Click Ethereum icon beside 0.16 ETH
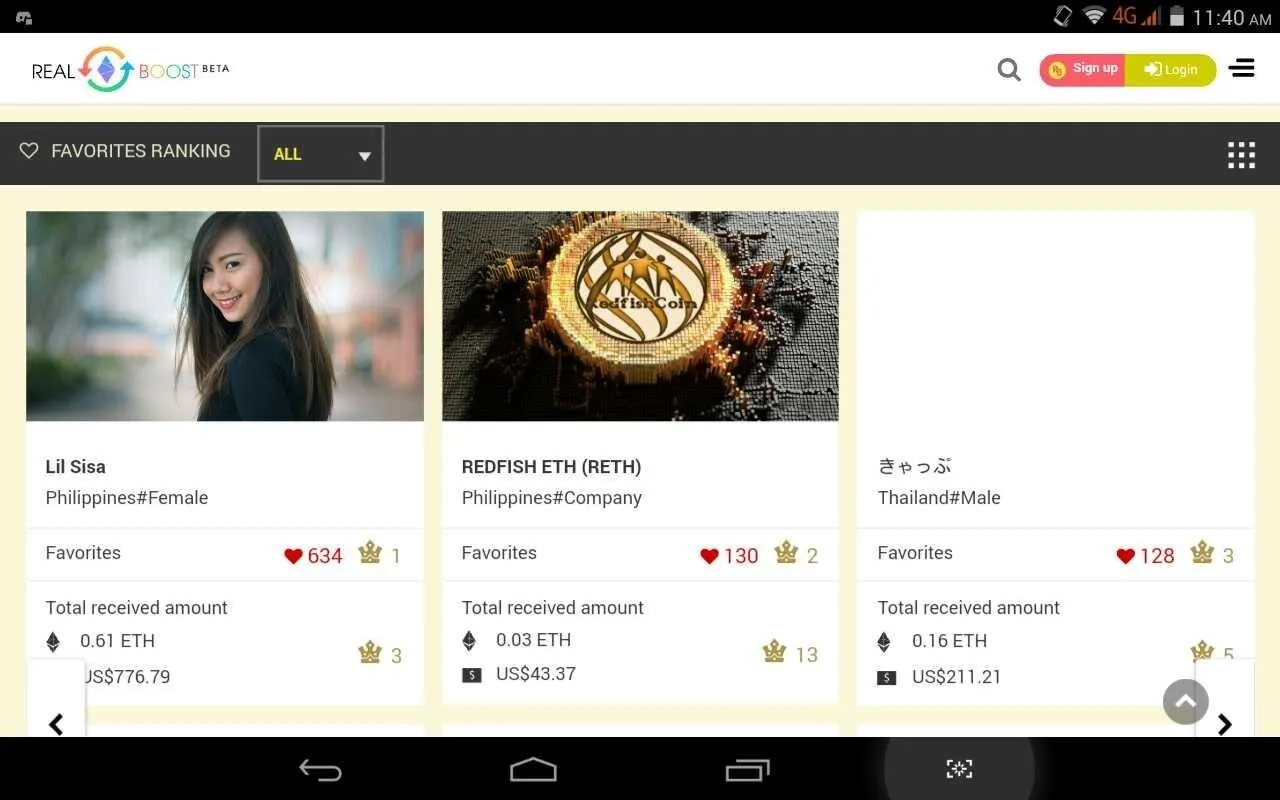 click(x=885, y=641)
